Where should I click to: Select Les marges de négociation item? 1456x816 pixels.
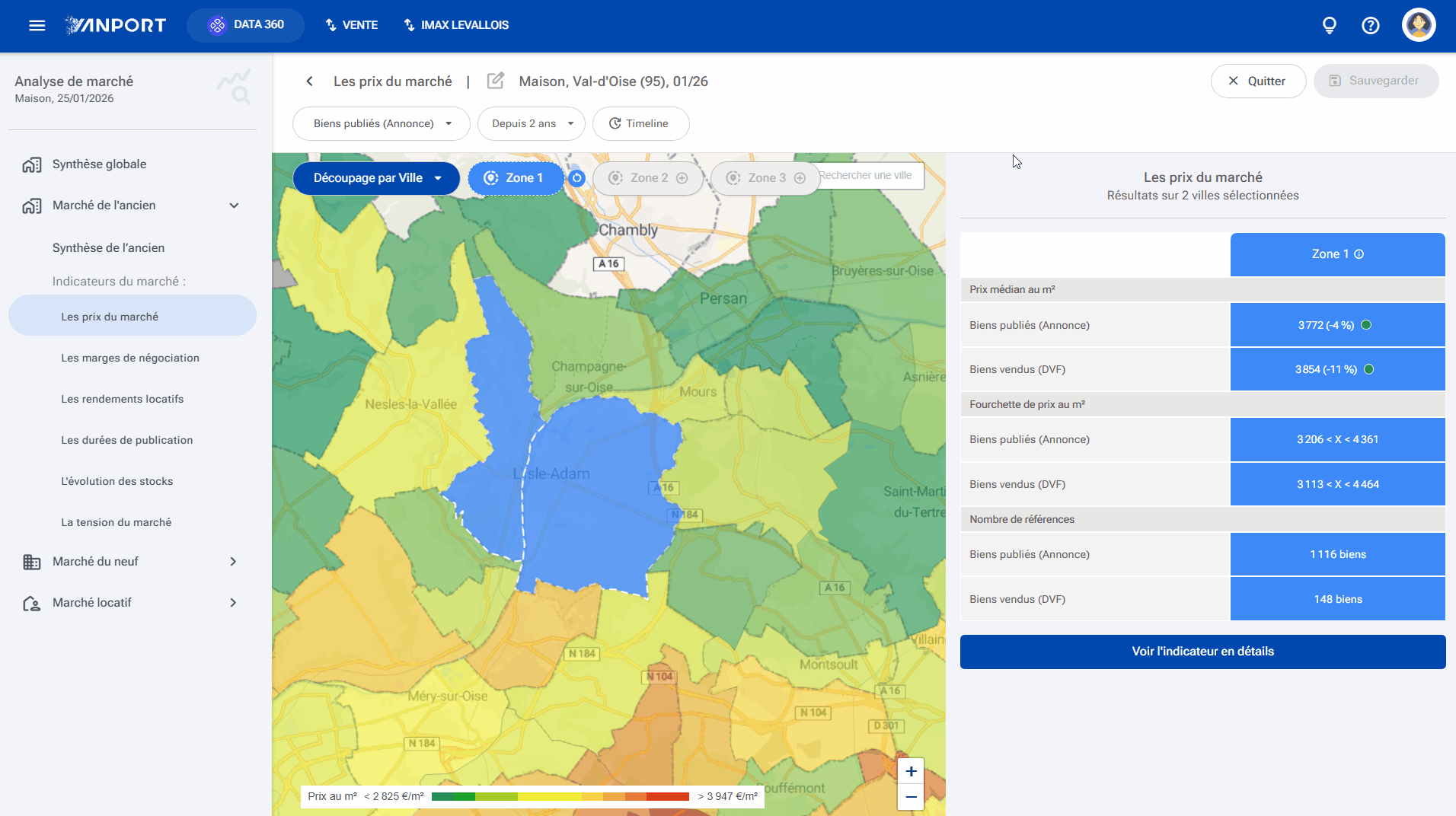pos(130,358)
